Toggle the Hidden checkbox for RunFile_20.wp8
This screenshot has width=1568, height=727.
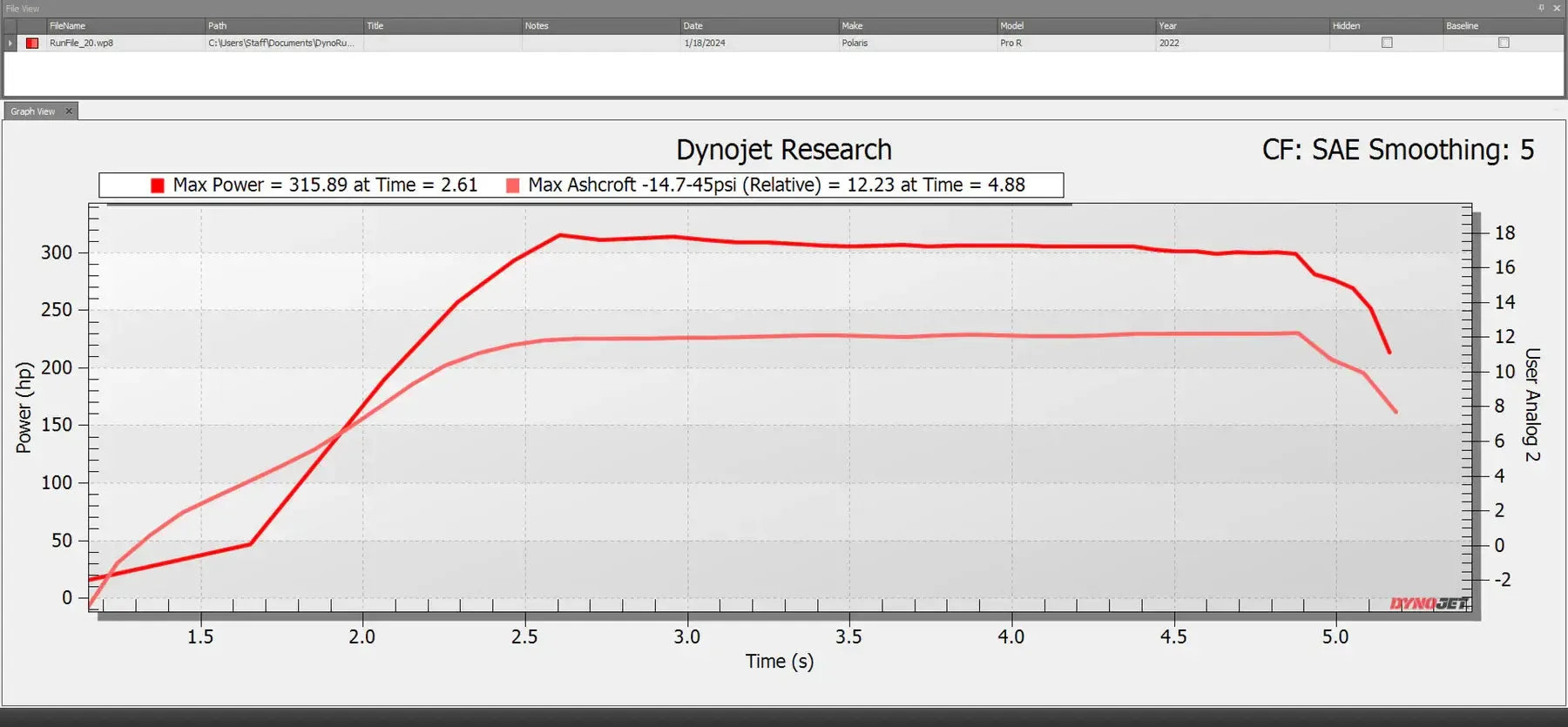pos(1387,43)
